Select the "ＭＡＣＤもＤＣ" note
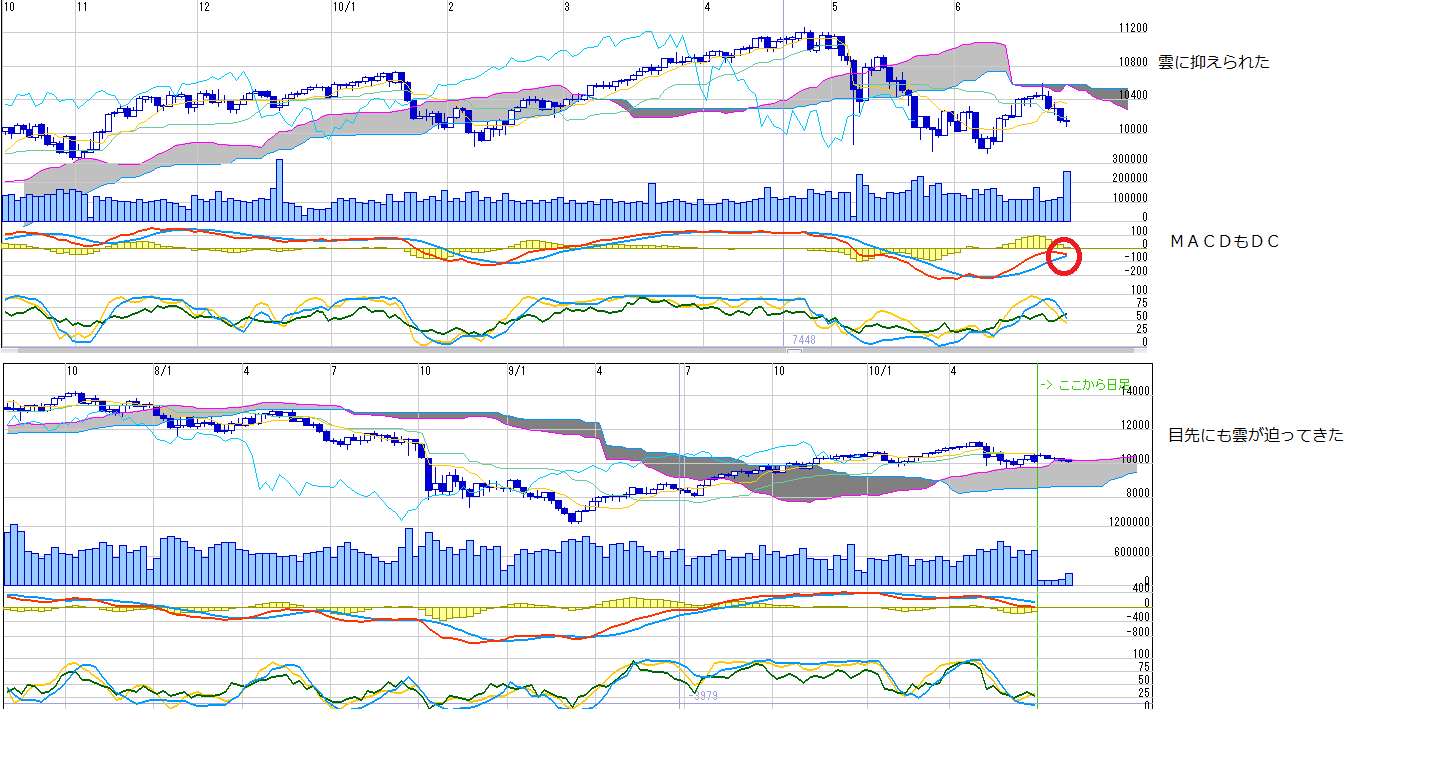Viewport: 1444px width, 770px height. 1225,241
